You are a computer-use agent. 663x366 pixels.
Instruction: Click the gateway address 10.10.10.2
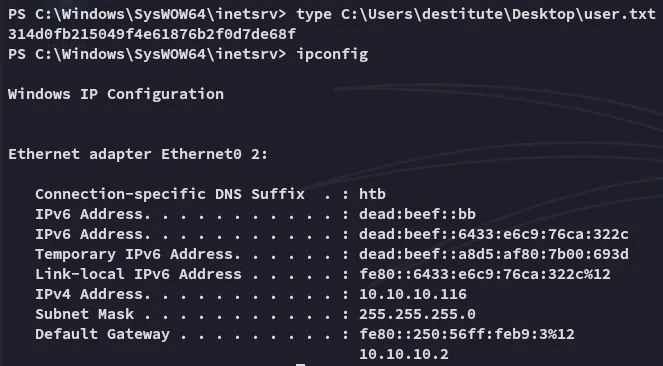click(404, 354)
